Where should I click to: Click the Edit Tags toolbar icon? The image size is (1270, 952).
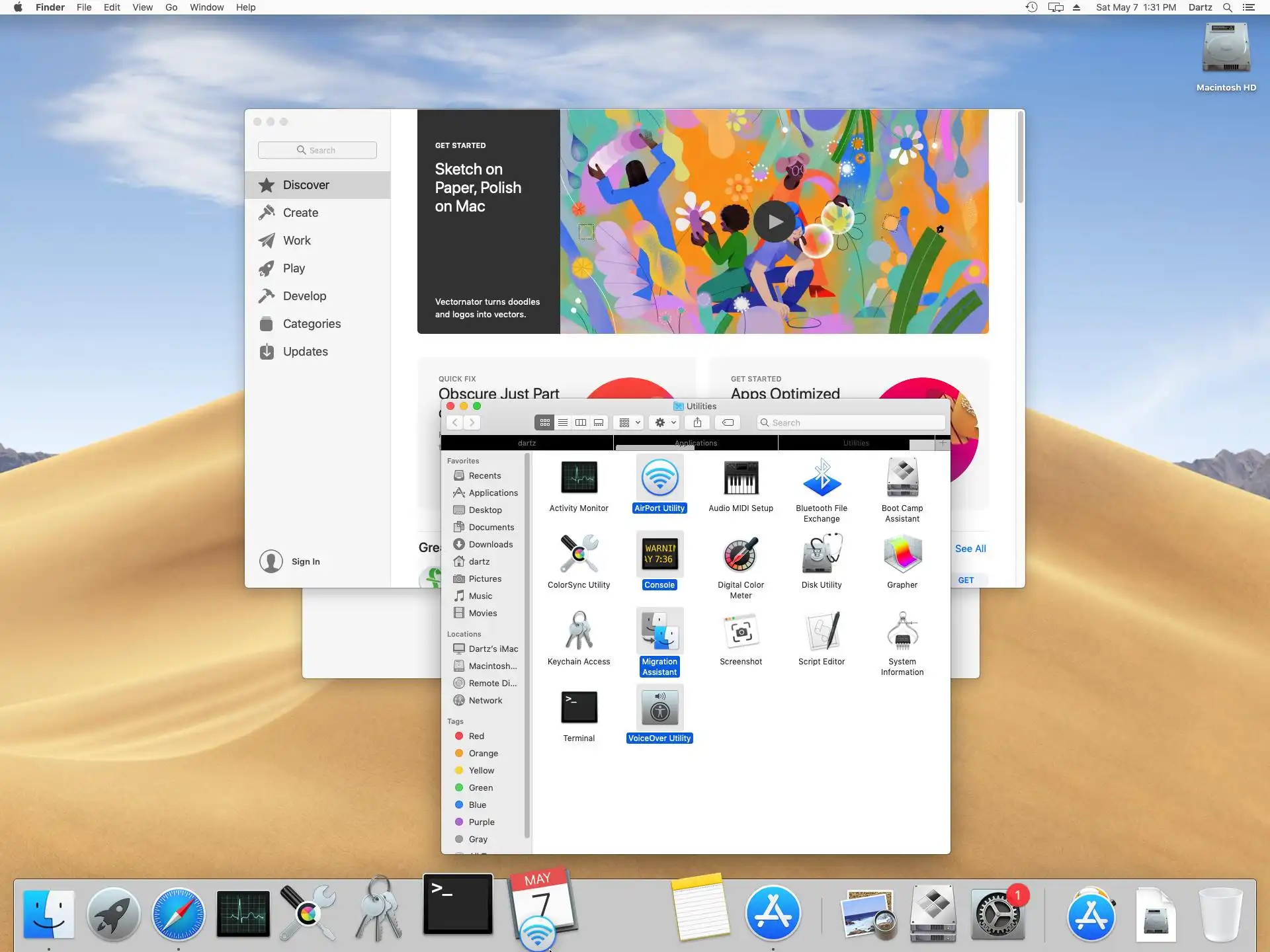coord(728,422)
